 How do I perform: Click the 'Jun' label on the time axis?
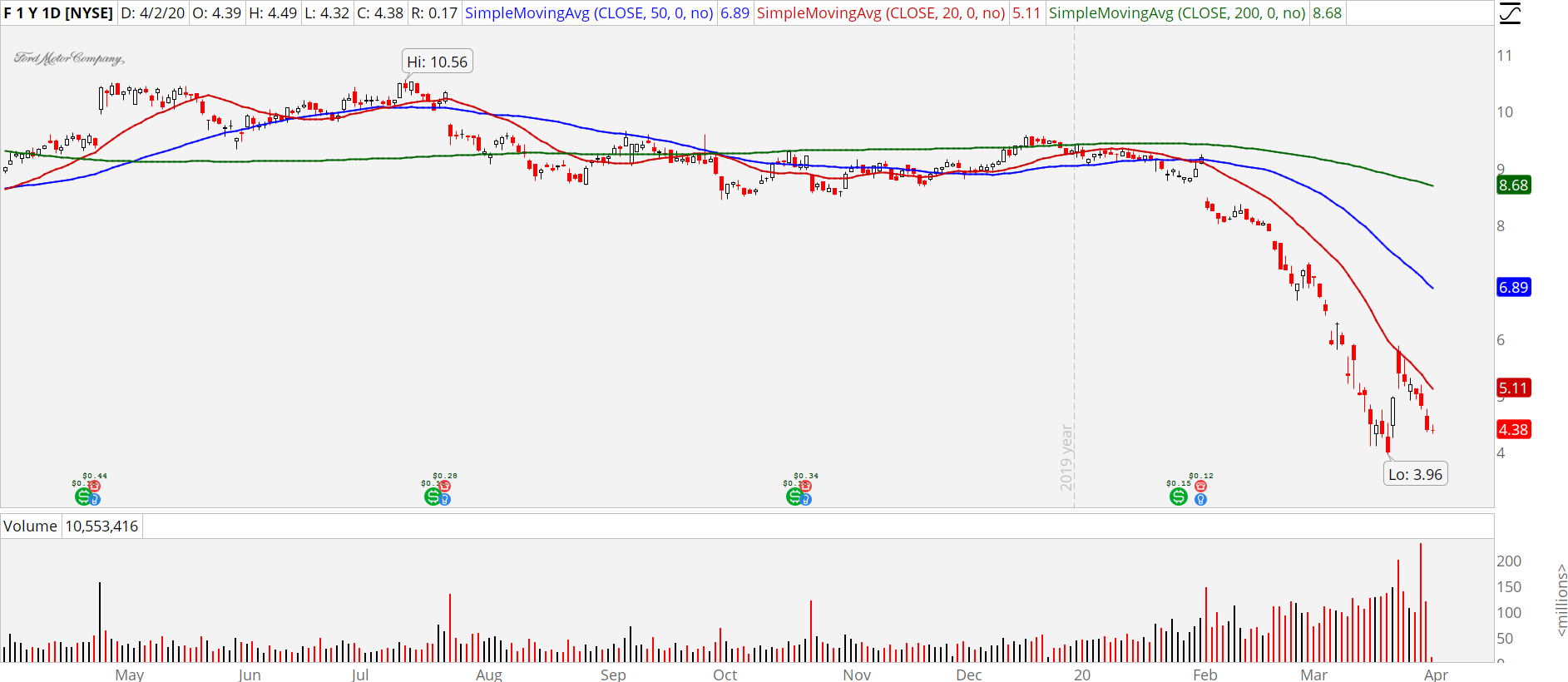click(250, 675)
